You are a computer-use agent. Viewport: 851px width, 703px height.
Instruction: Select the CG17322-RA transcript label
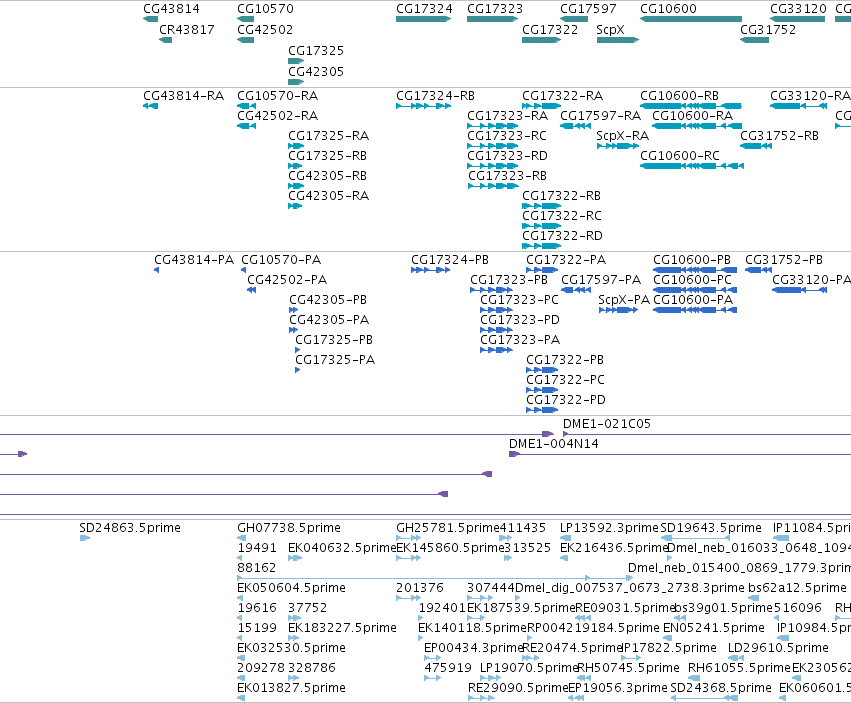tap(562, 96)
